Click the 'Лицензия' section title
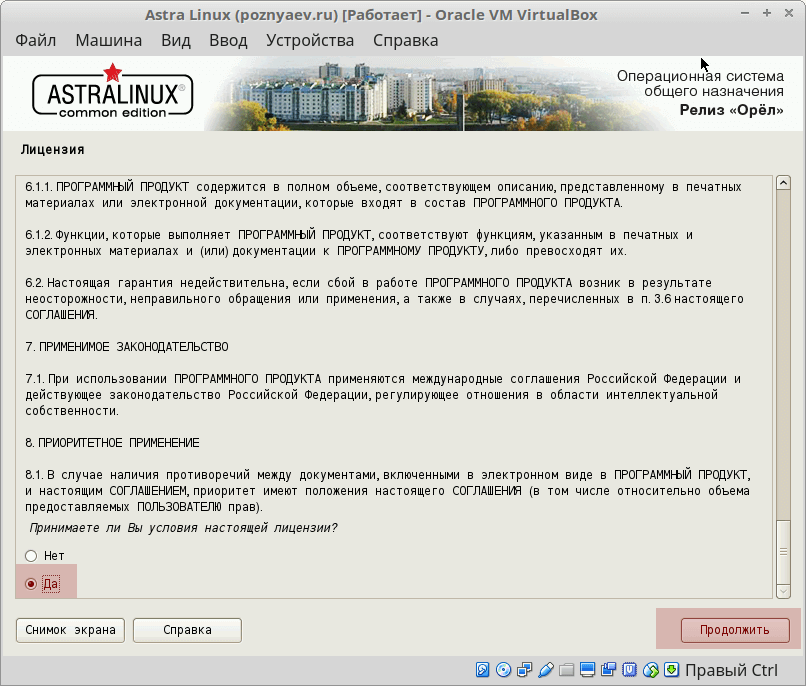 pos(52,150)
